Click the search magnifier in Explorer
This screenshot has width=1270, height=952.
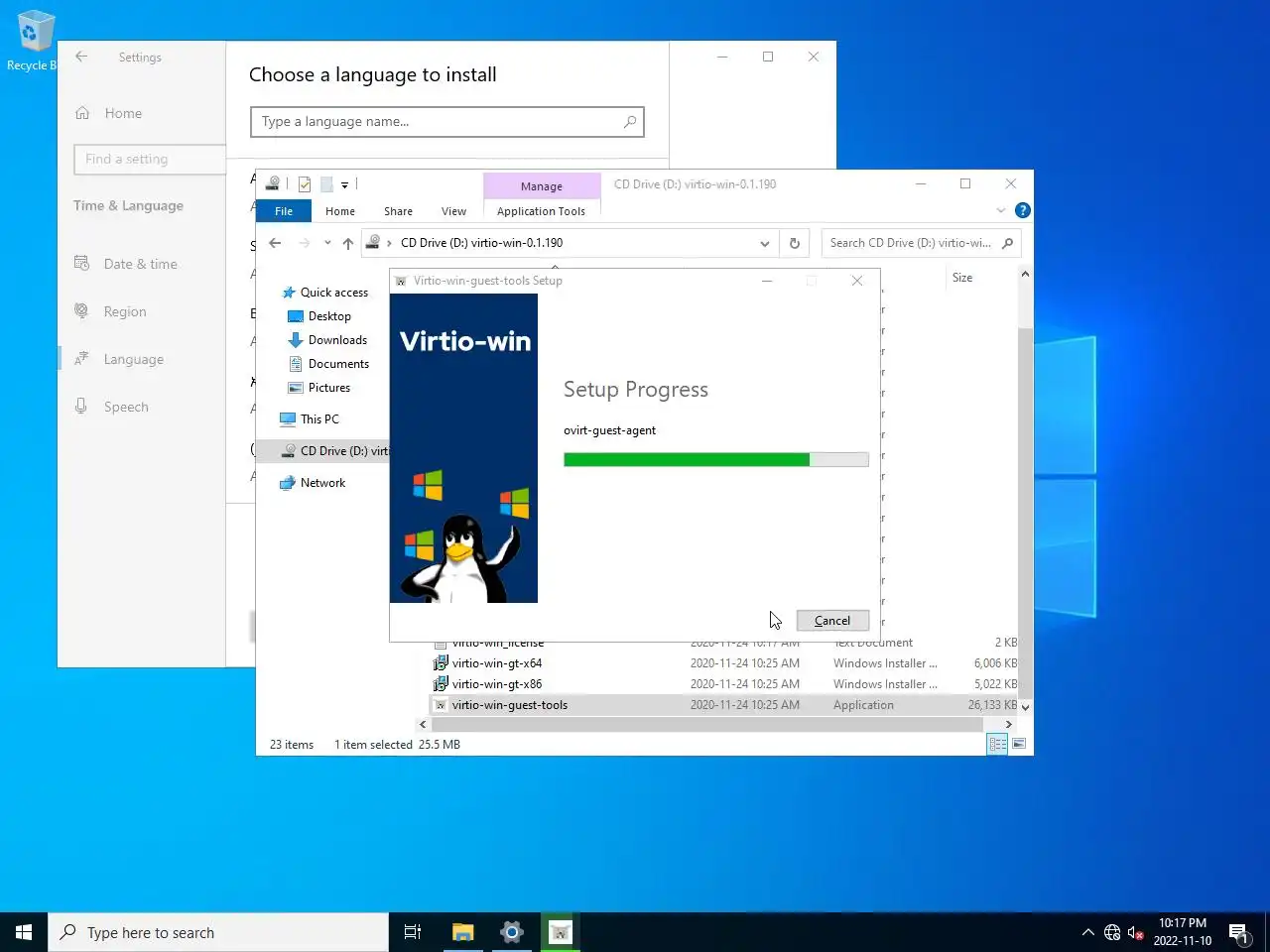[1007, 243]
